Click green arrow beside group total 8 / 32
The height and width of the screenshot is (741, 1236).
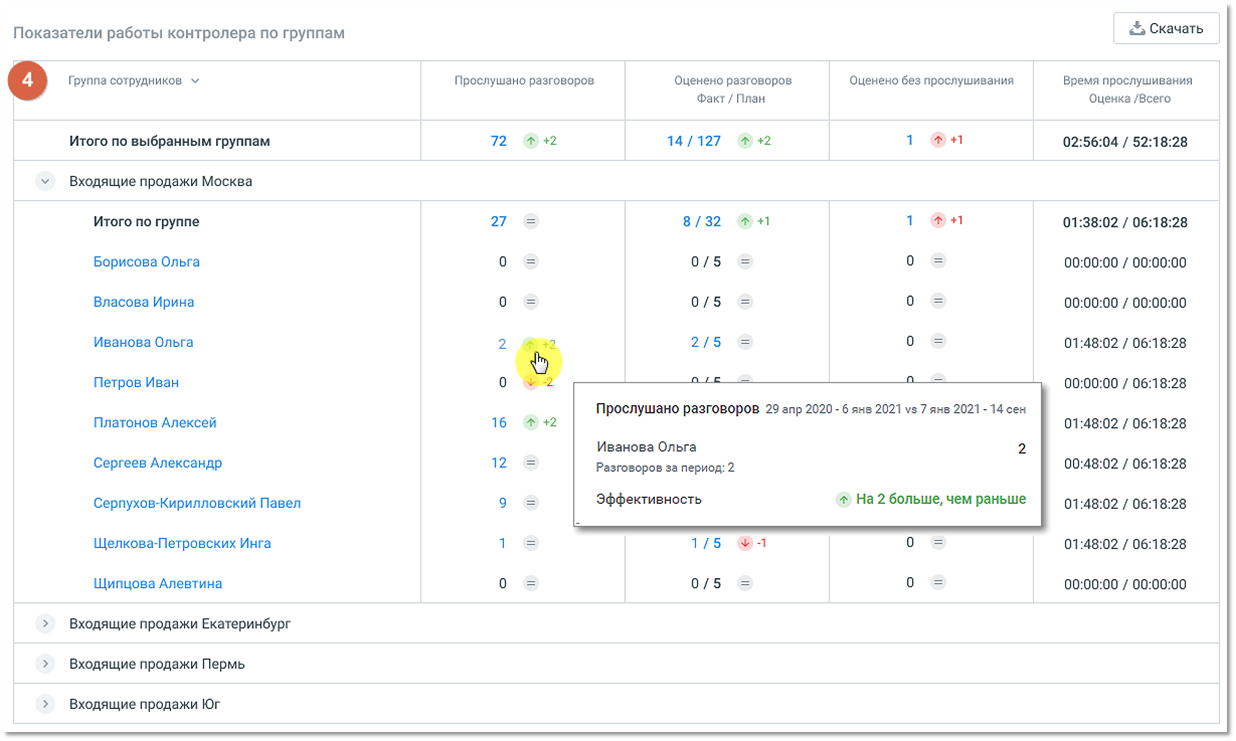tap(744, 221)
